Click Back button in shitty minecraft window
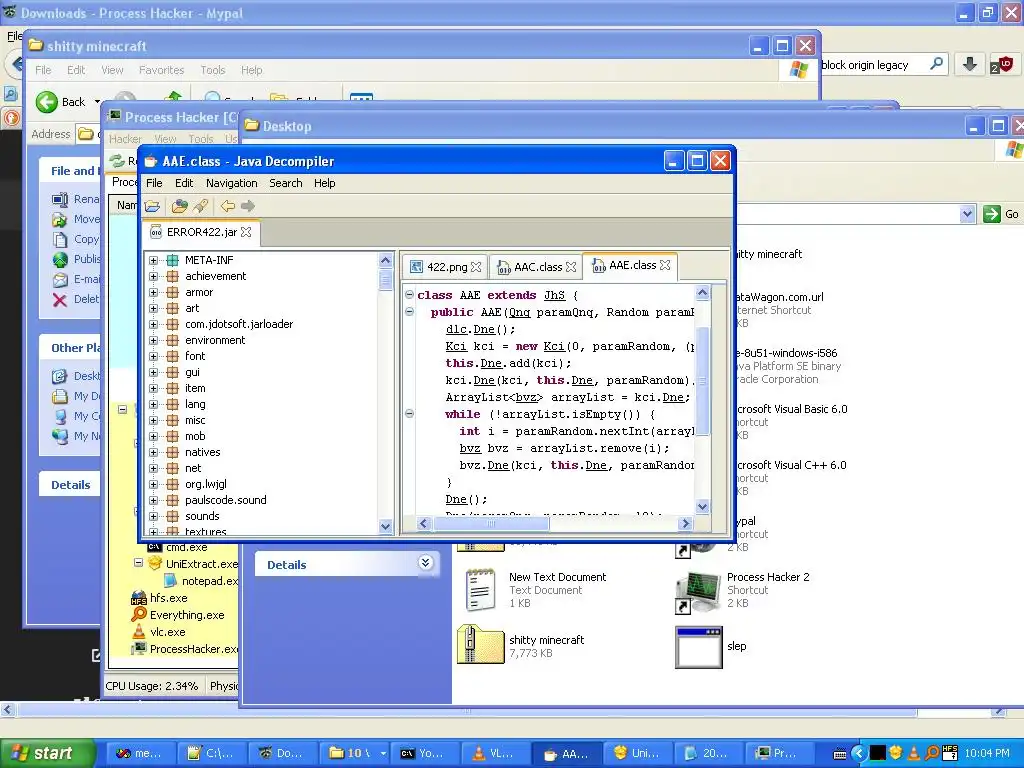This screenshot has width=1024, height=768. tap(61, 102)
